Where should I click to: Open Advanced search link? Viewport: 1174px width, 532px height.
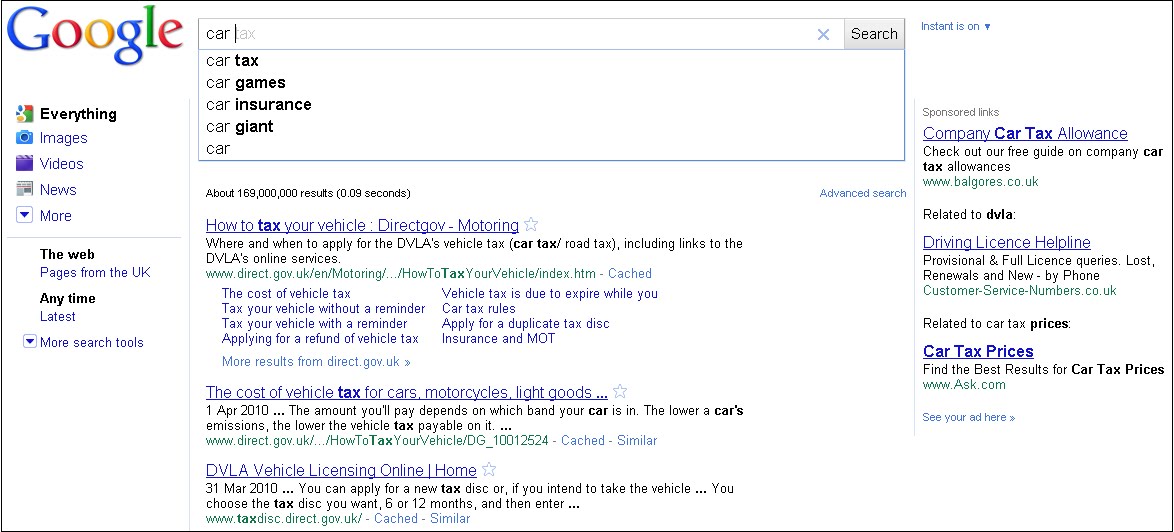coord(863,193)
